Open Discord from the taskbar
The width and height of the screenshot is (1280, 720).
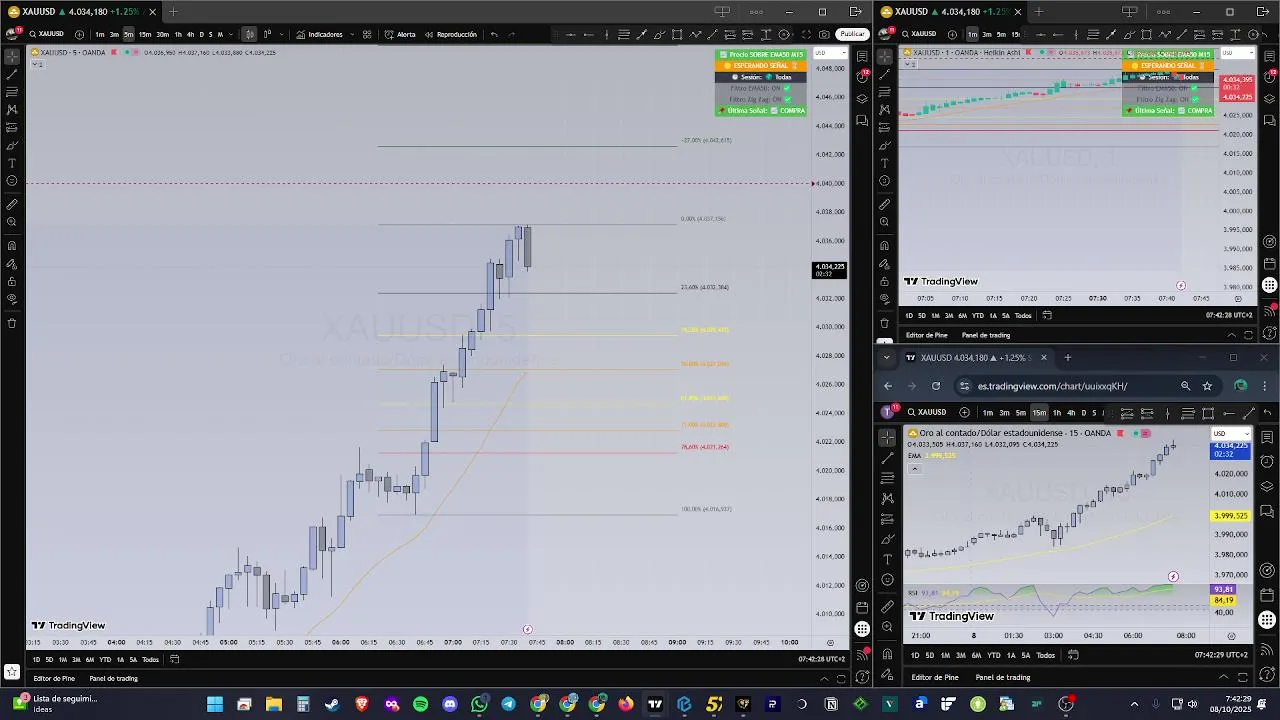450,704
